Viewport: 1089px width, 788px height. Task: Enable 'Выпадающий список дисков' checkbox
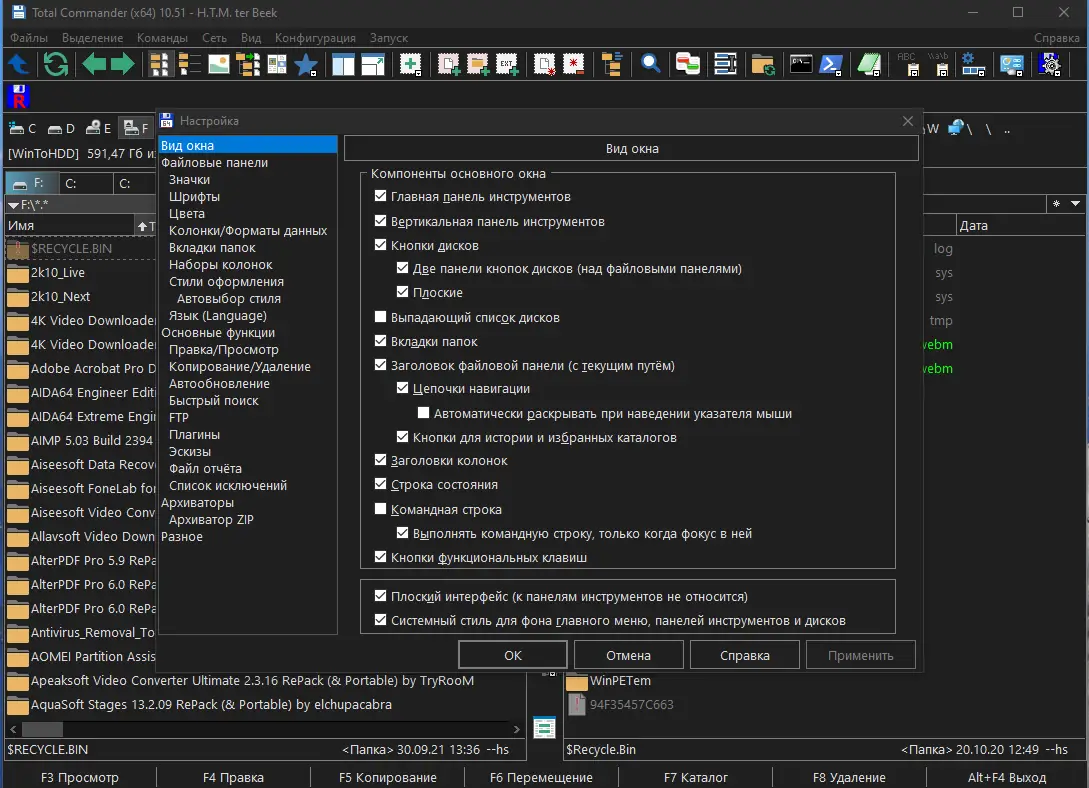[x=381, y=317]
